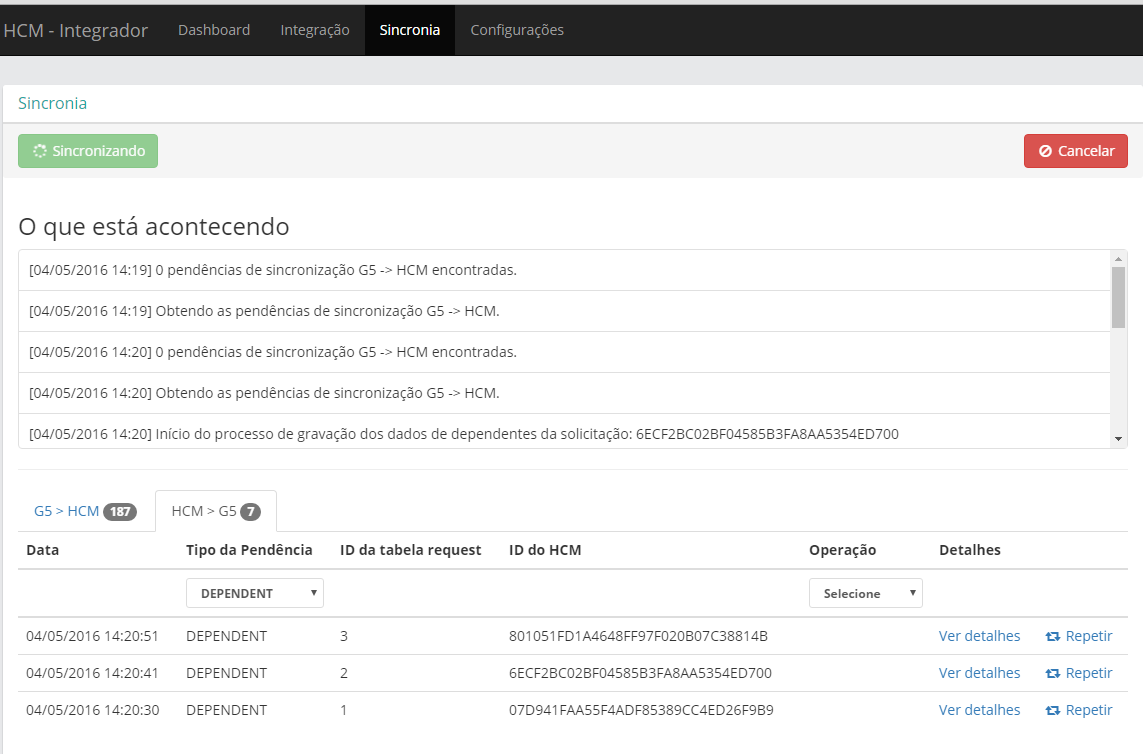Click HCM ID 801051FD1A4648FF97F020B07C38814B
Image resolution: width=1143 pixels, height=754 pixels.
[639, 636]
